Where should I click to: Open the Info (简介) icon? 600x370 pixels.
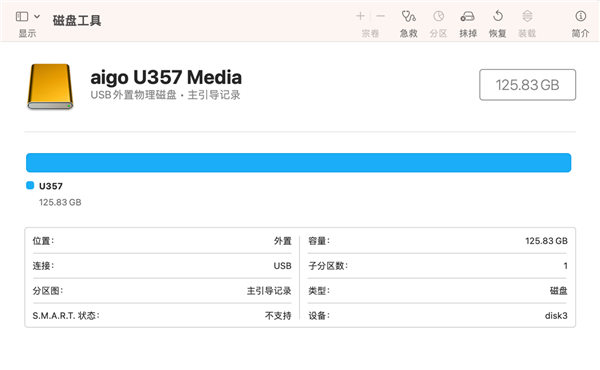(x=580, y=16)
